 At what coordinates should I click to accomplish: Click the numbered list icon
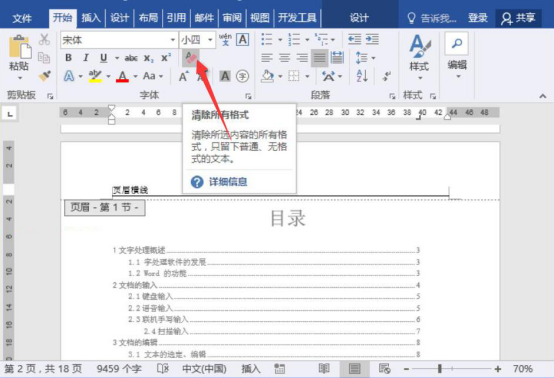(x=294, y=40)
